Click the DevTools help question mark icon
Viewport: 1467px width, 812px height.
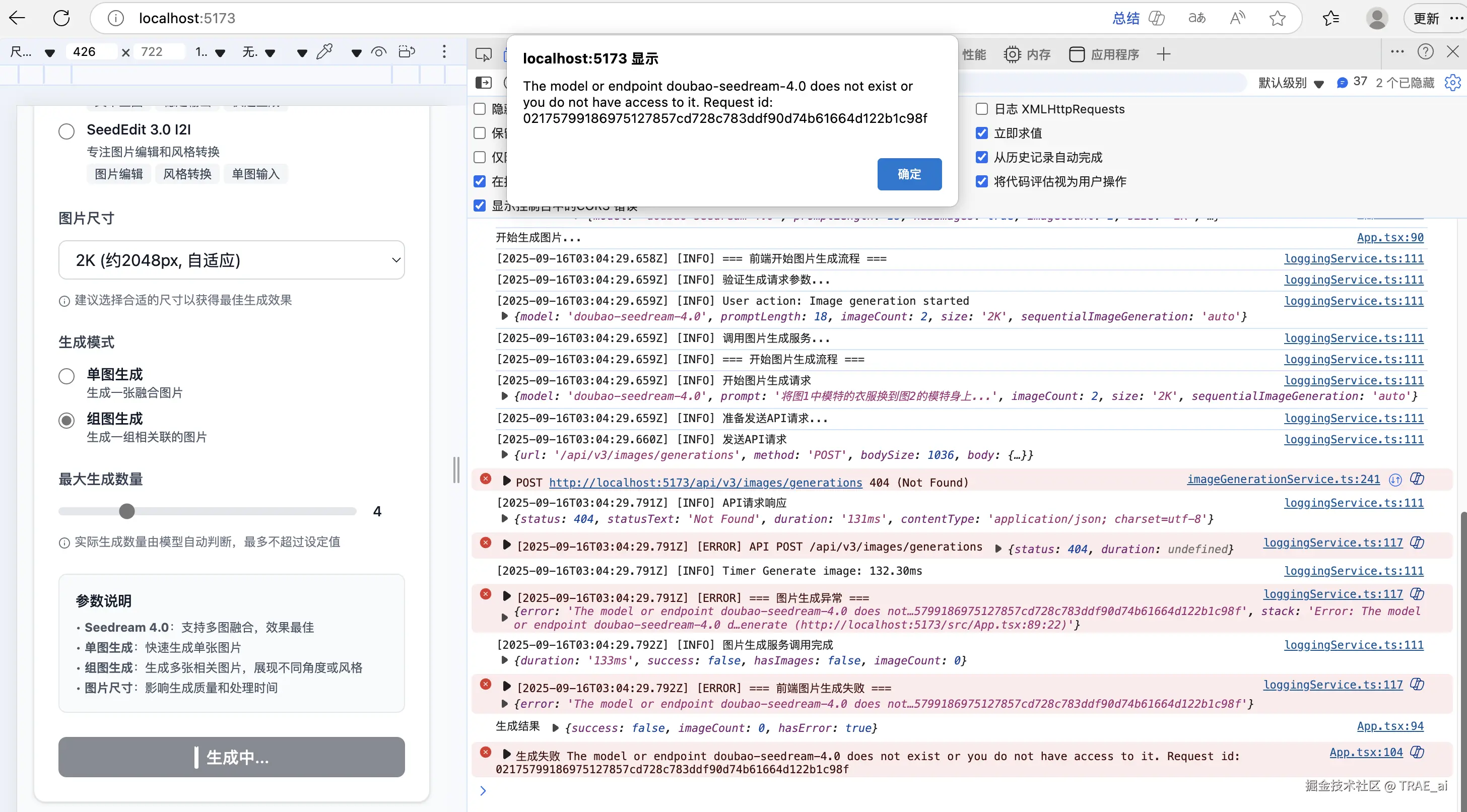(x=1425, y=52)
